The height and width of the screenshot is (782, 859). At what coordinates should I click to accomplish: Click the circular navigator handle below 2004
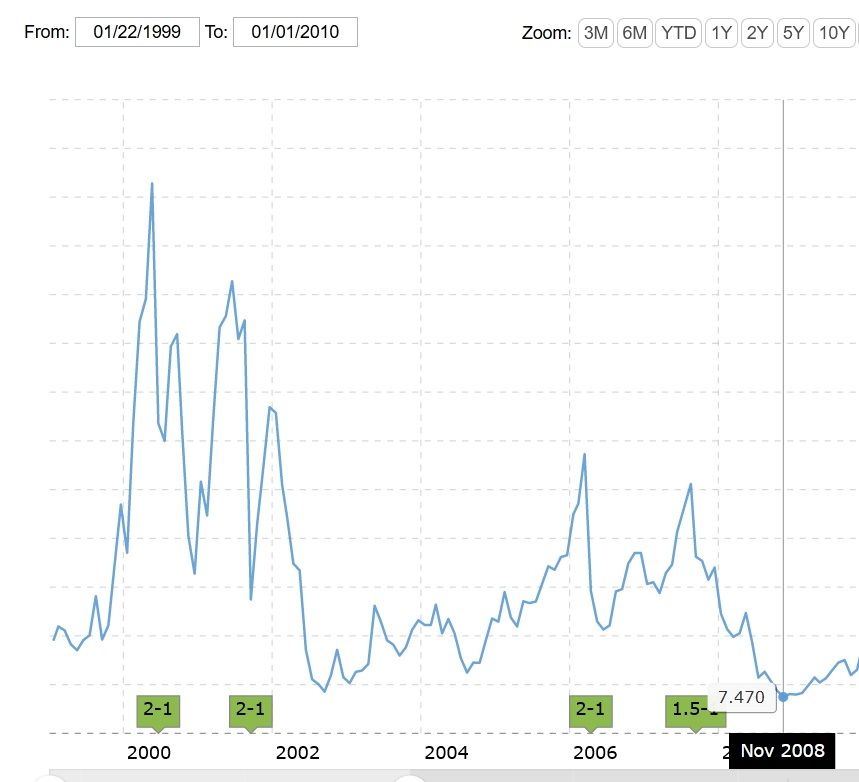point(410,779)
